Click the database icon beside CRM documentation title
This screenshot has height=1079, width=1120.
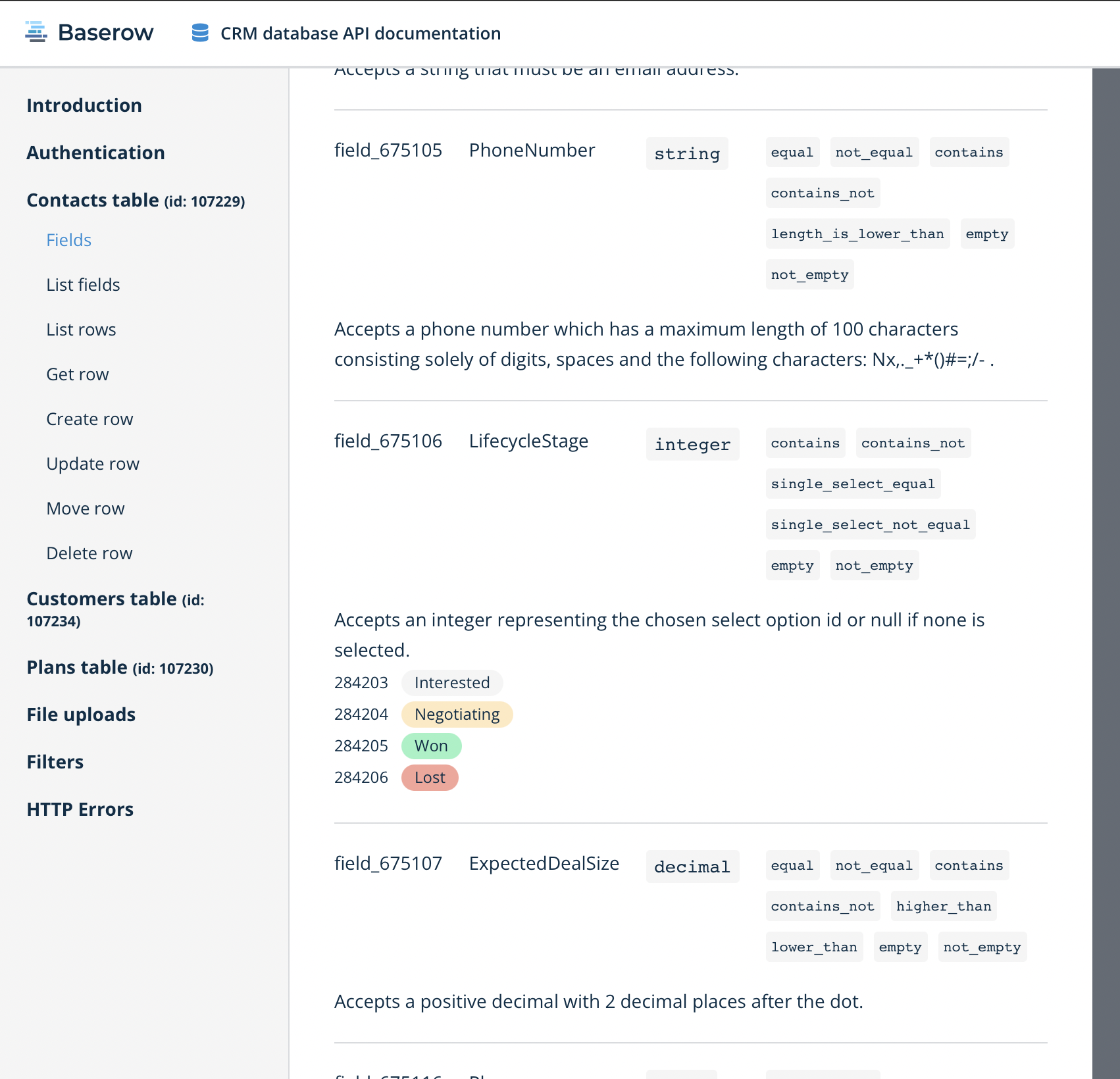tap(199, 32)
